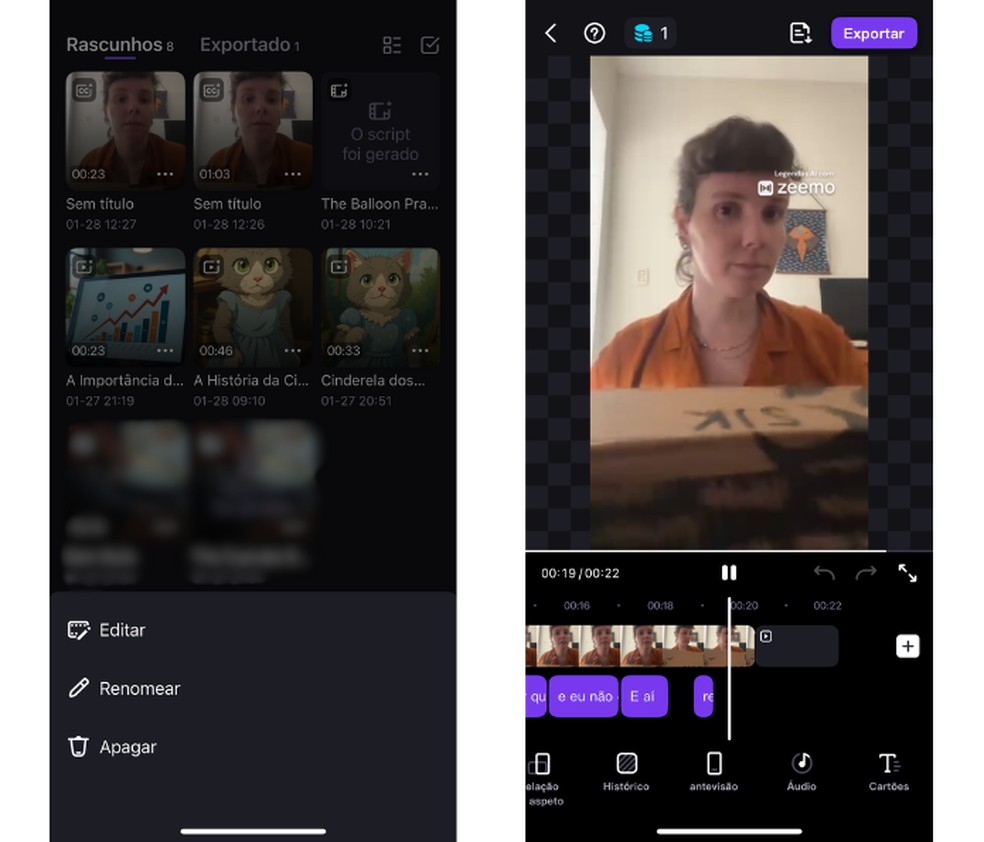Click the purple Exportar button
This screenshot has height=842, width=984.
[874, 33]
